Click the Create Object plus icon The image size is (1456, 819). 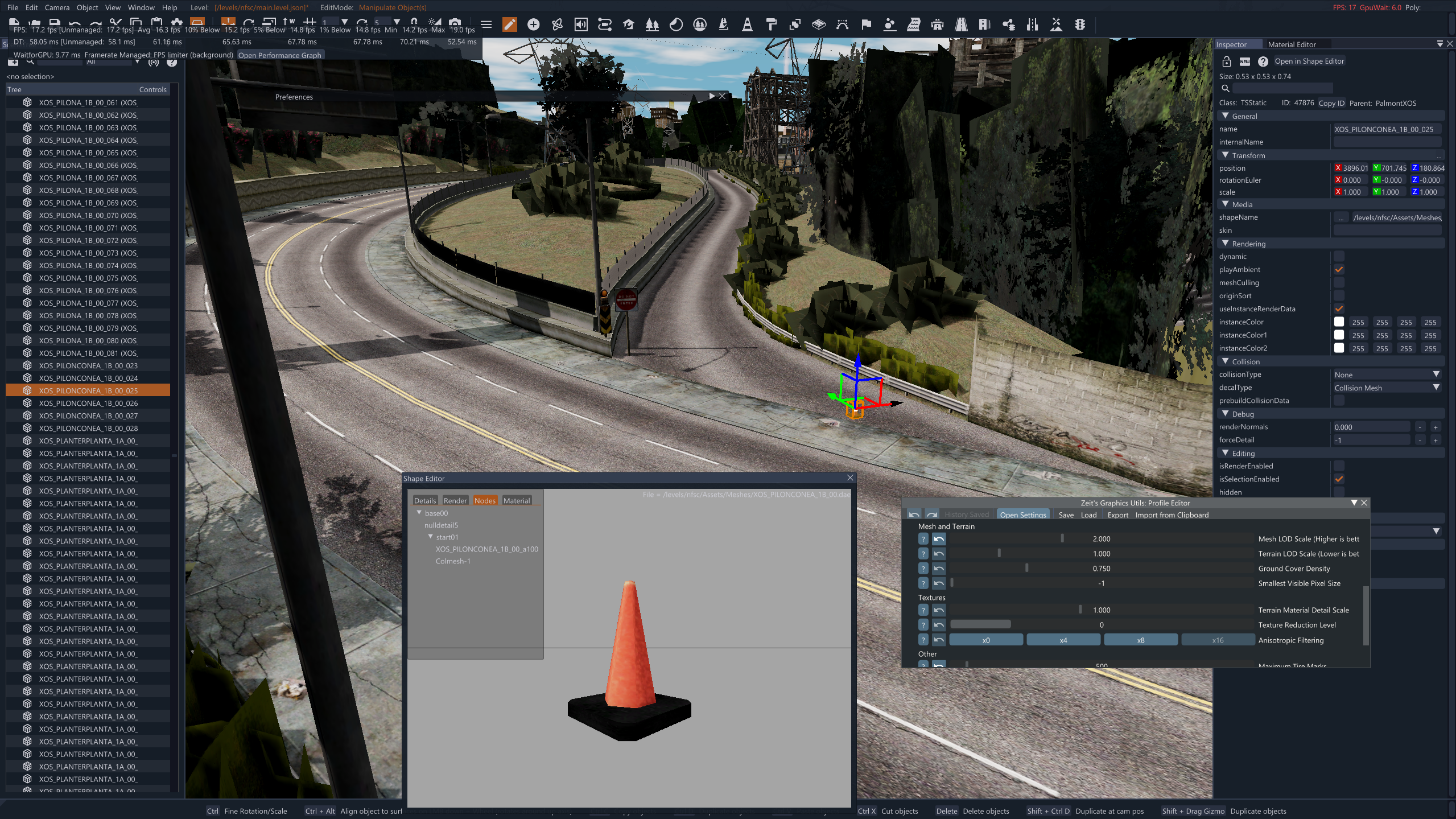533,24
